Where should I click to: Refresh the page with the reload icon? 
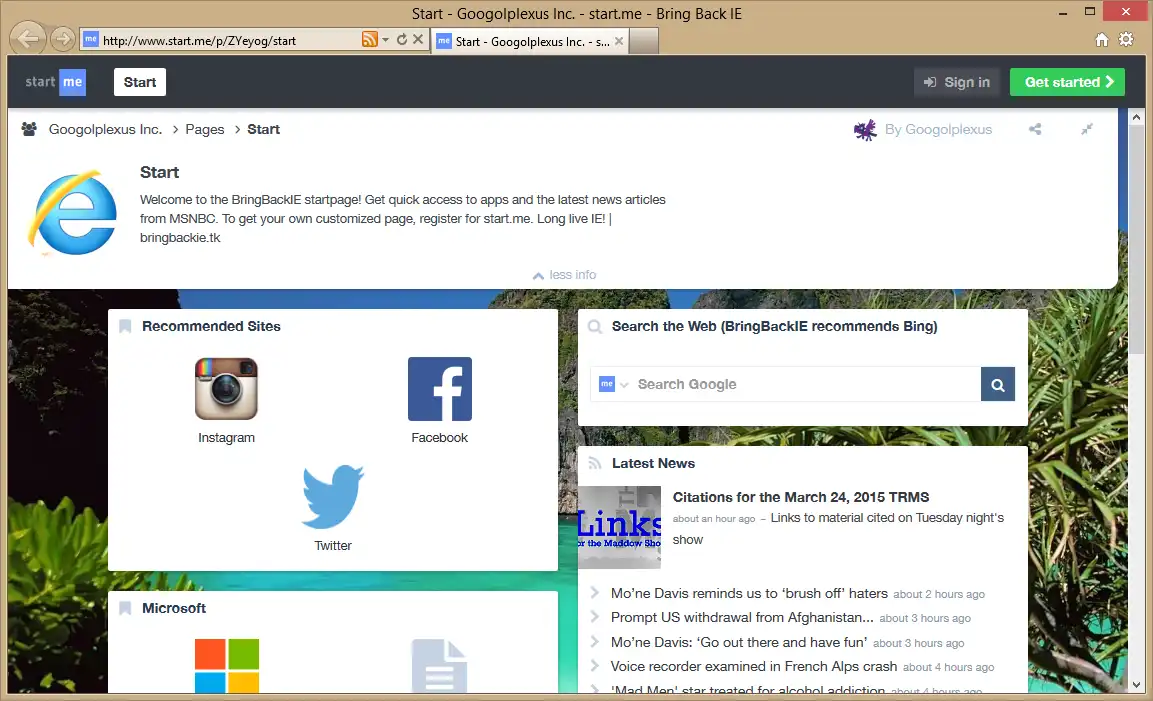click(x=401, y=39)
